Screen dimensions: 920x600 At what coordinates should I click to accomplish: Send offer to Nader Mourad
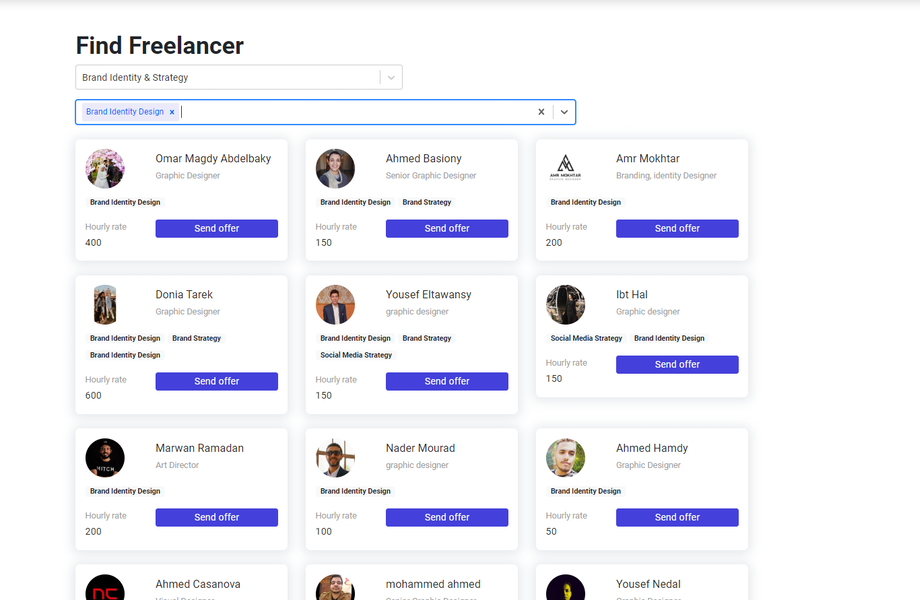pos(447,517)
